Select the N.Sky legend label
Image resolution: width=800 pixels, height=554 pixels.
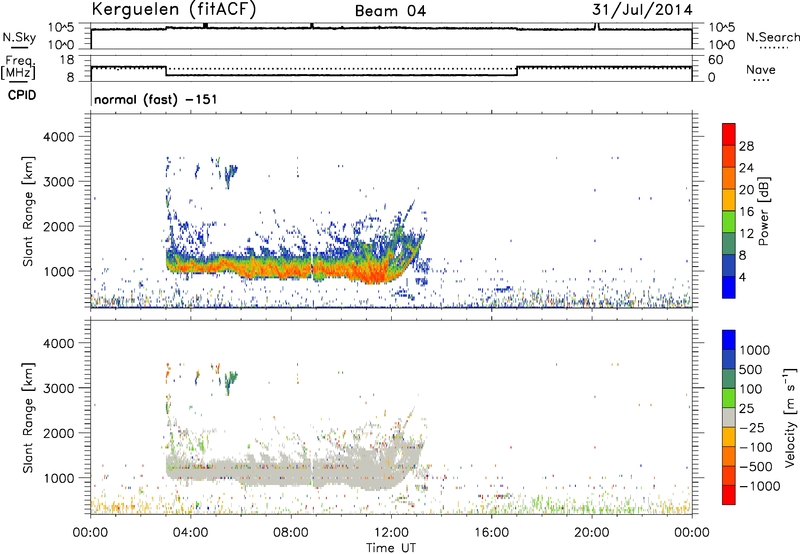20,37
